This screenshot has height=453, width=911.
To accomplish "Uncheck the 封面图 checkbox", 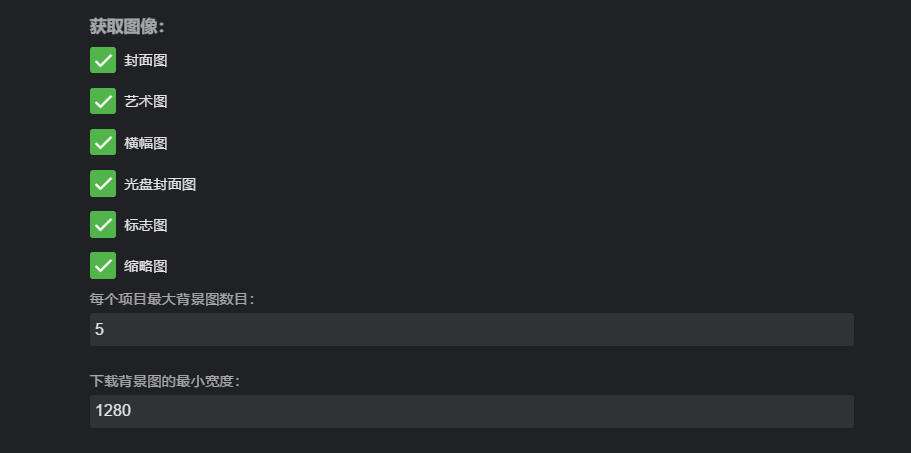I will (103, 60).
